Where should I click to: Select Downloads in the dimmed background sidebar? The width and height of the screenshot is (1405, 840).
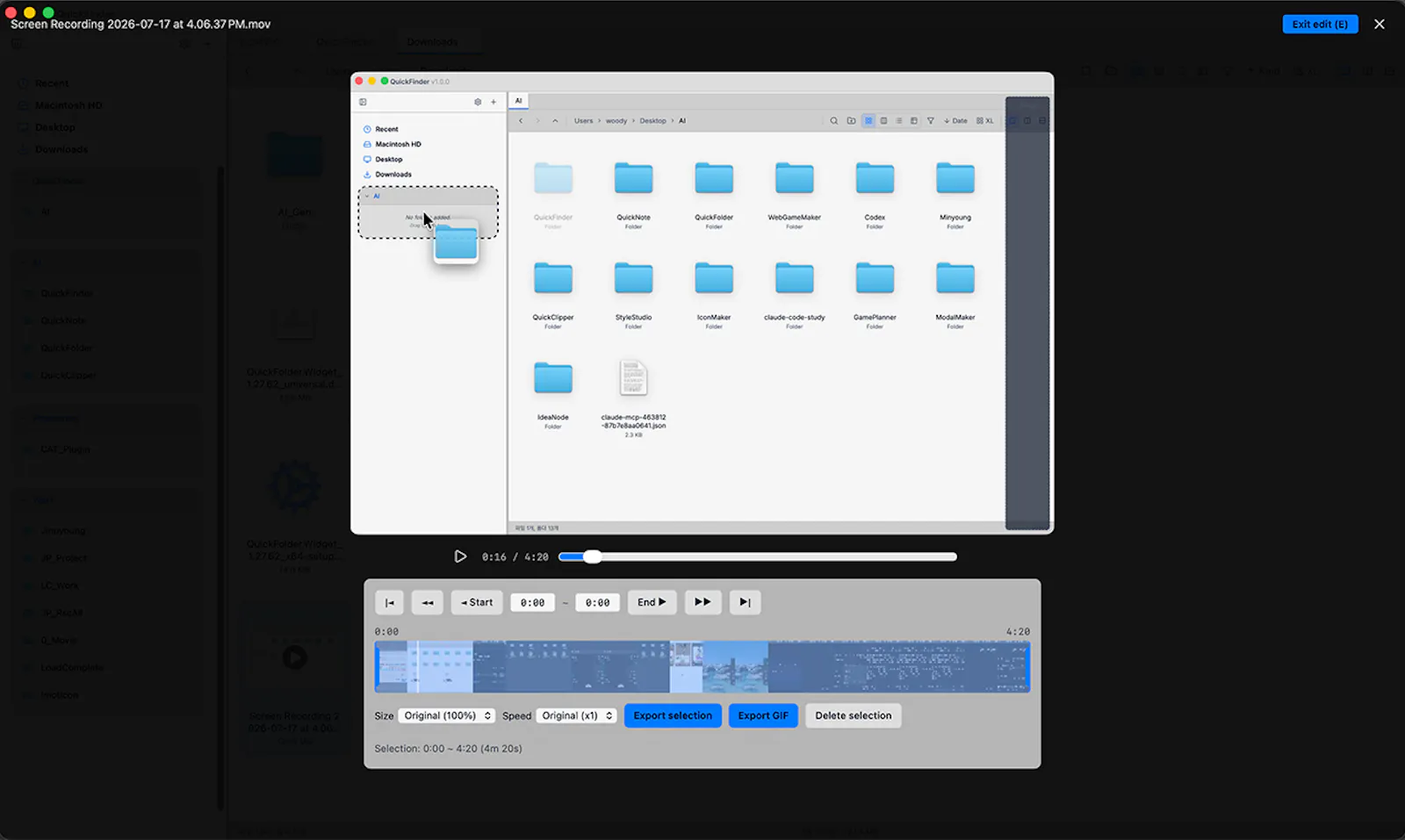click(x=61, y=149)
